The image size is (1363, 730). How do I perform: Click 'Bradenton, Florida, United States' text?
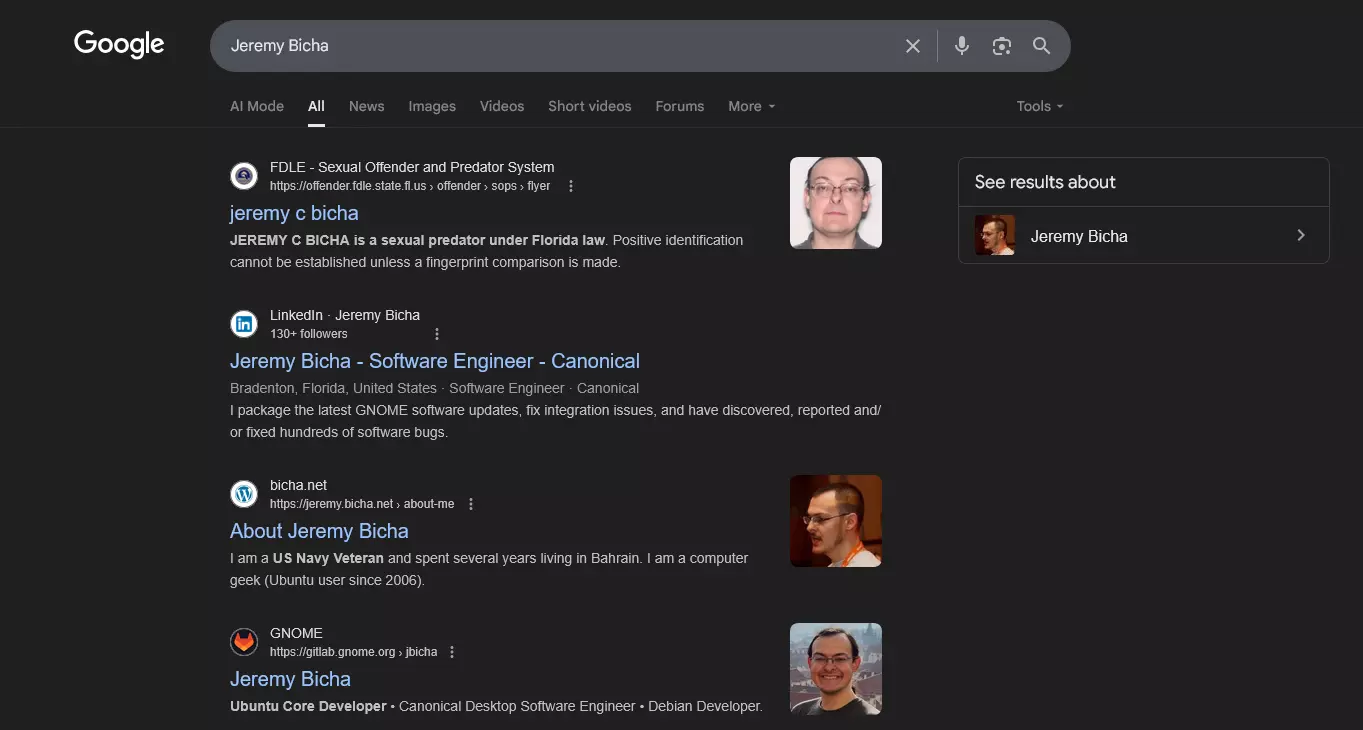(x=333, y=388)
